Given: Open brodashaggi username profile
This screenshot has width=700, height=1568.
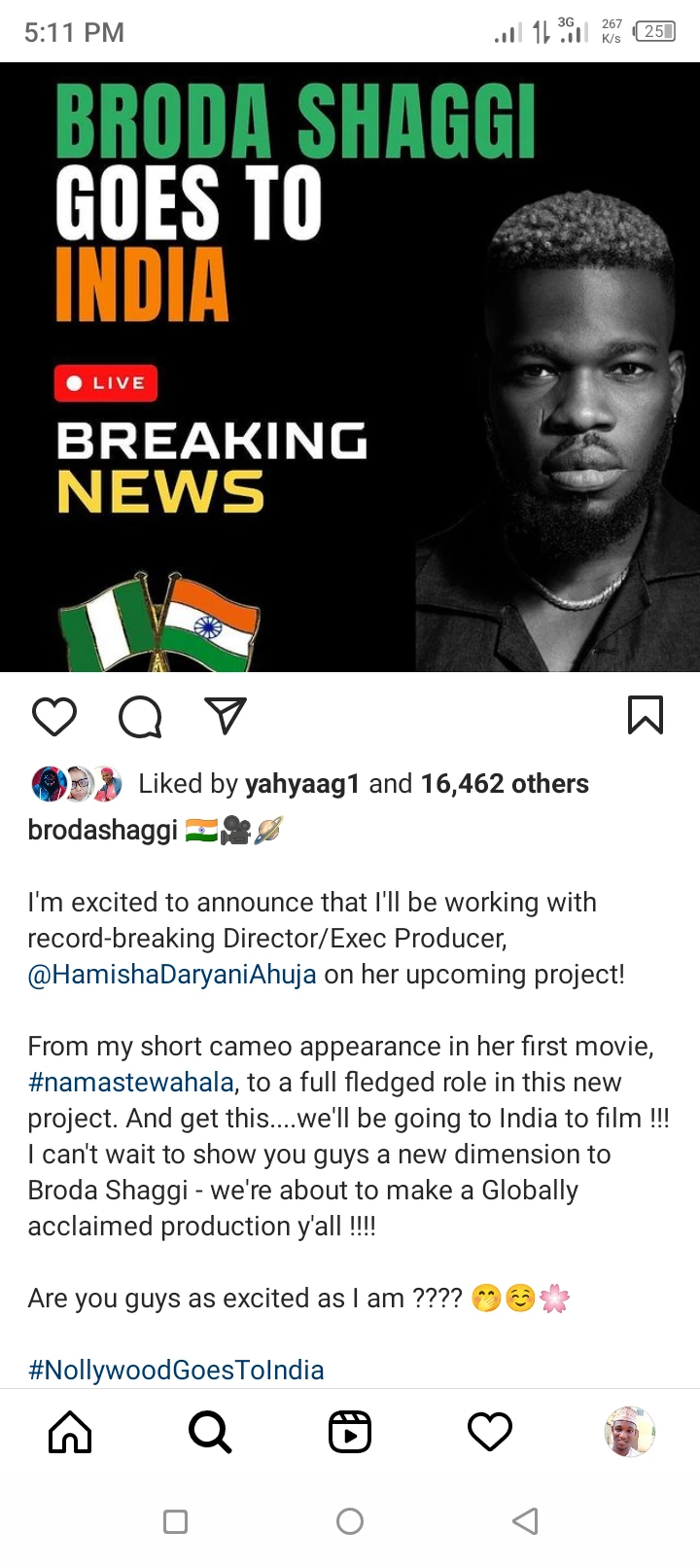Looking at the screenshot, I should [x=103, y=830].
